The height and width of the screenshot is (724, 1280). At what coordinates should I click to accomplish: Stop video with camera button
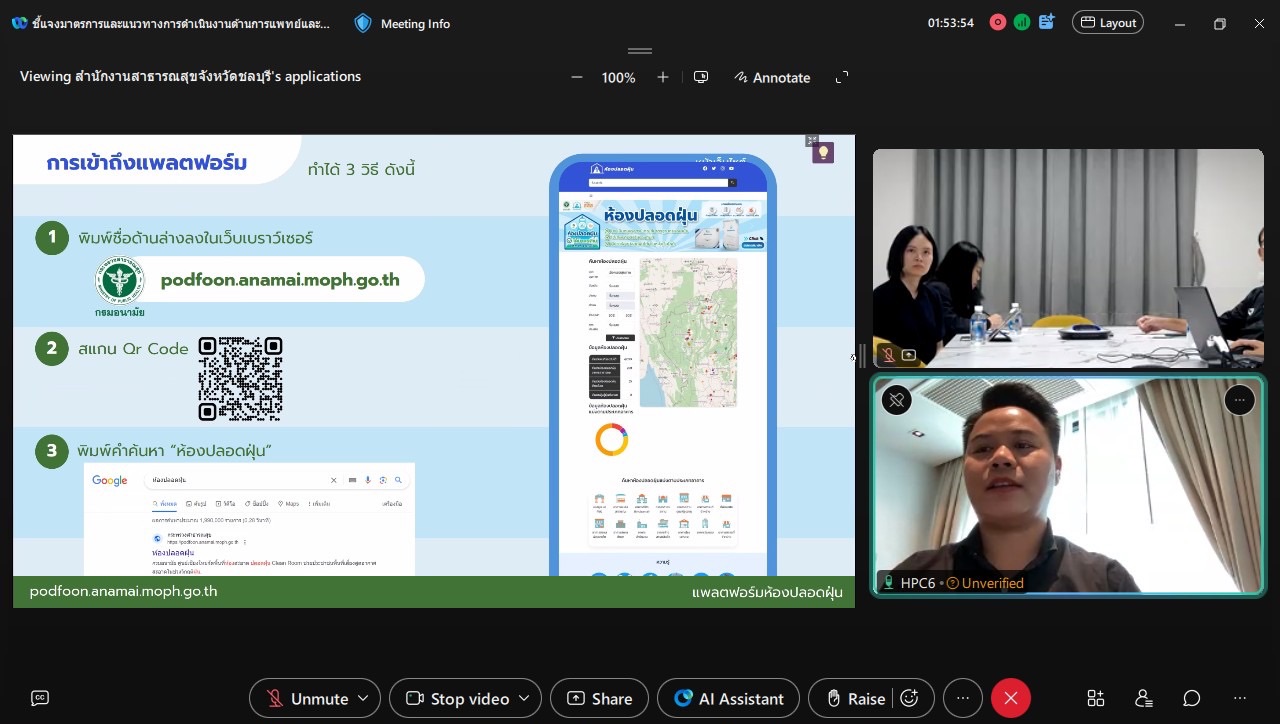point(457,698)
